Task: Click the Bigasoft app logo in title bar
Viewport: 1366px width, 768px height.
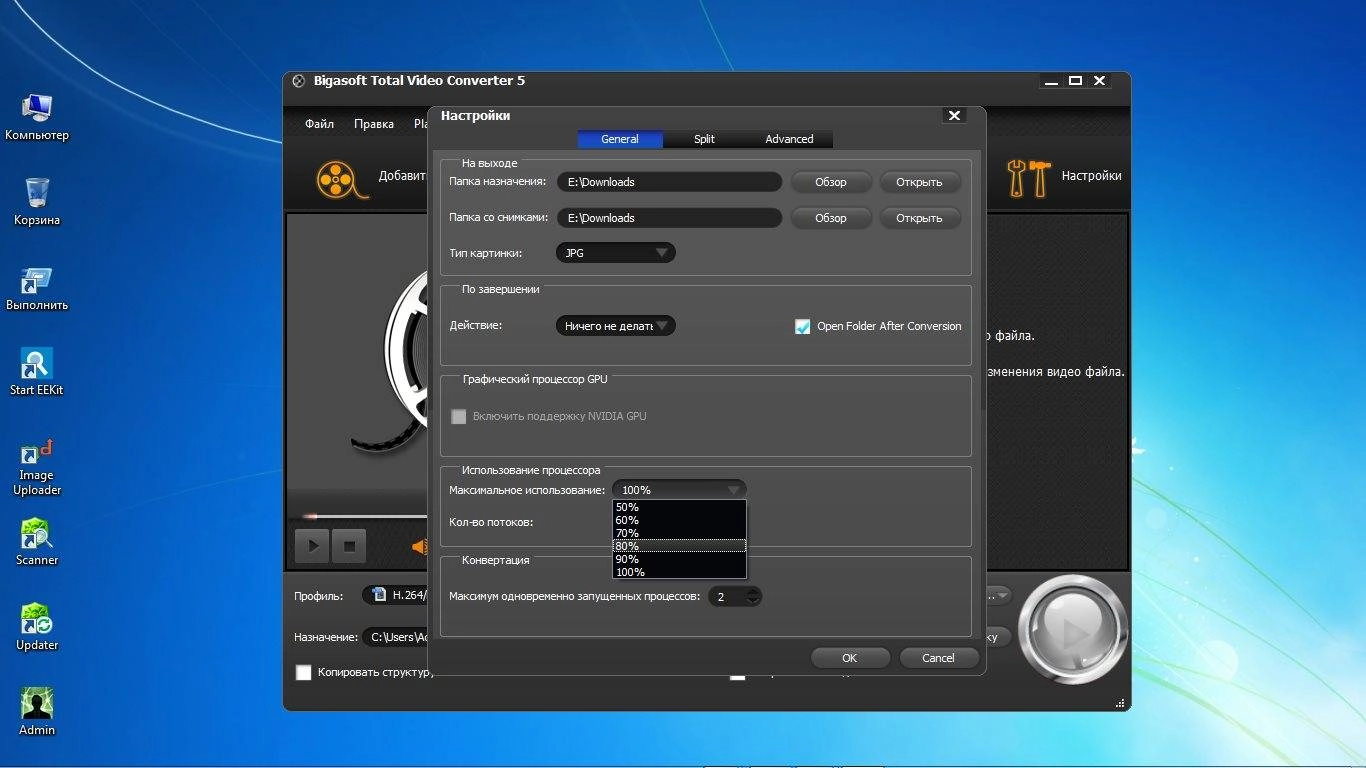Action: 298,81
